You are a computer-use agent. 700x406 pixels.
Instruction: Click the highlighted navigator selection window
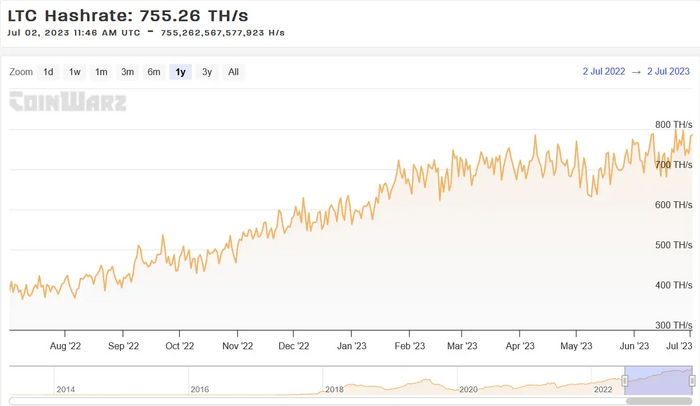pyautogui.click(x=657, y=380)
